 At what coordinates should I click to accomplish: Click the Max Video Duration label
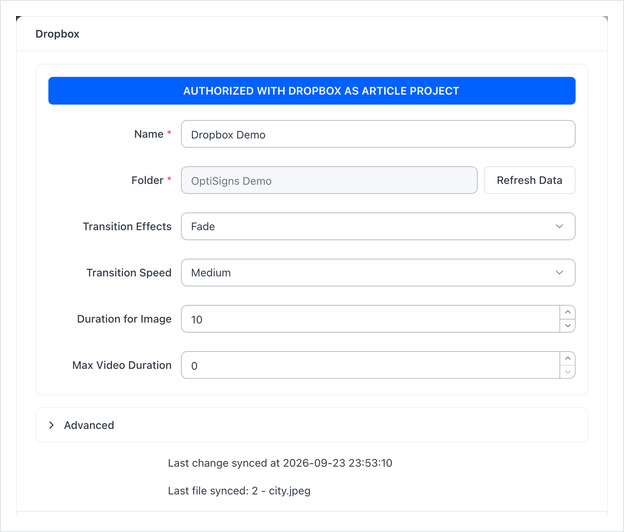(x=122, y=365)
